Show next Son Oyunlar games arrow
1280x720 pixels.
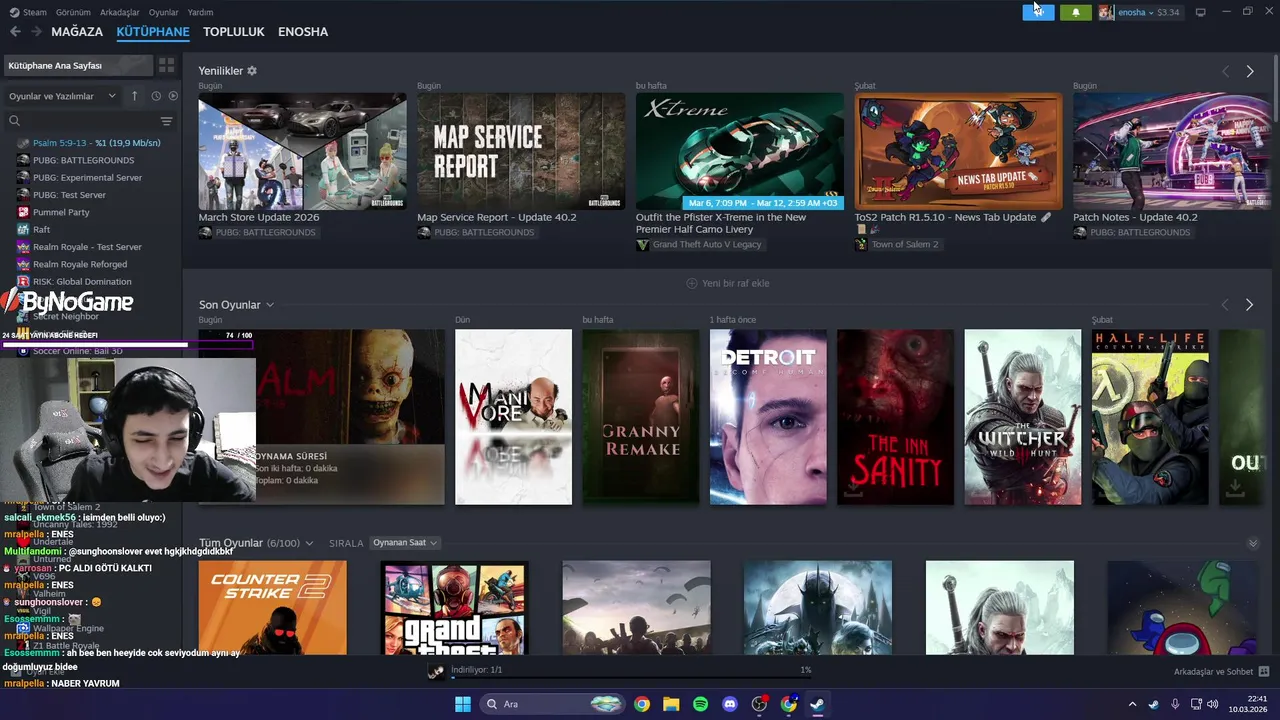pyautogui.click(x=1249, y=304)
